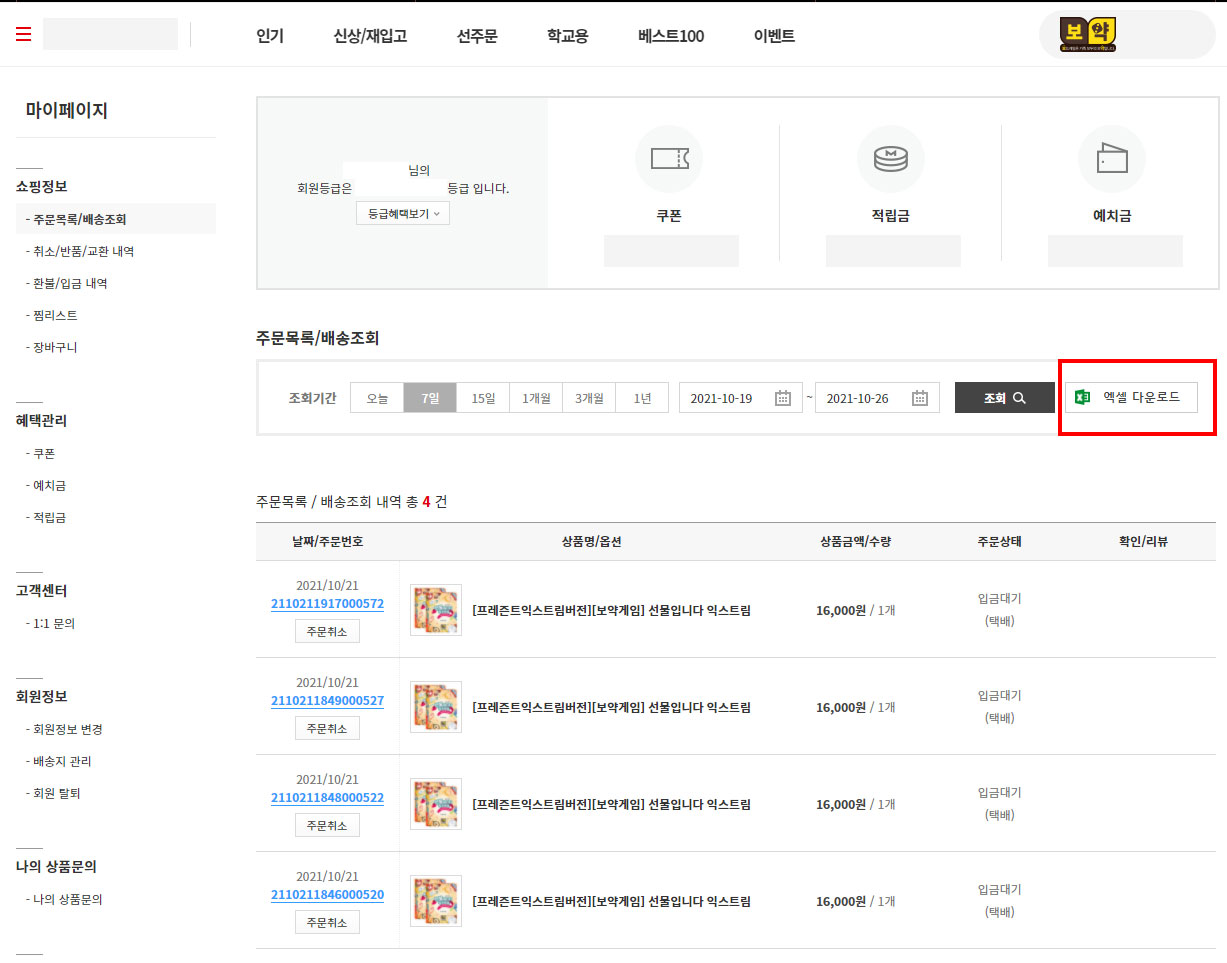This screenshot has width=1227, height=963.
Task: Open the end date calendar picker icon
Action: (920, 398)
